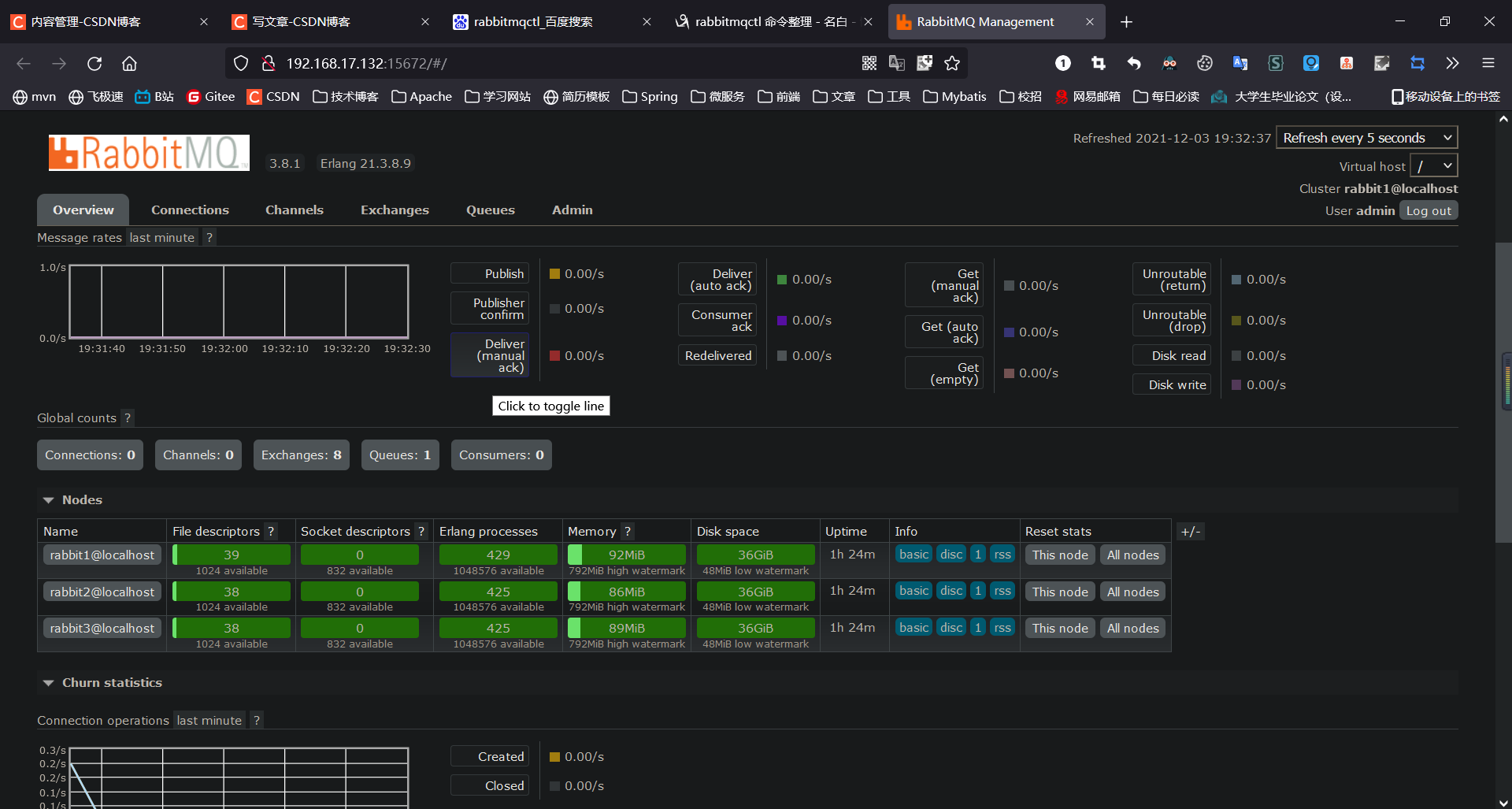1512x809 pixels.
Task: Open the Bilibili bookmark
Action: coord(154,96)
